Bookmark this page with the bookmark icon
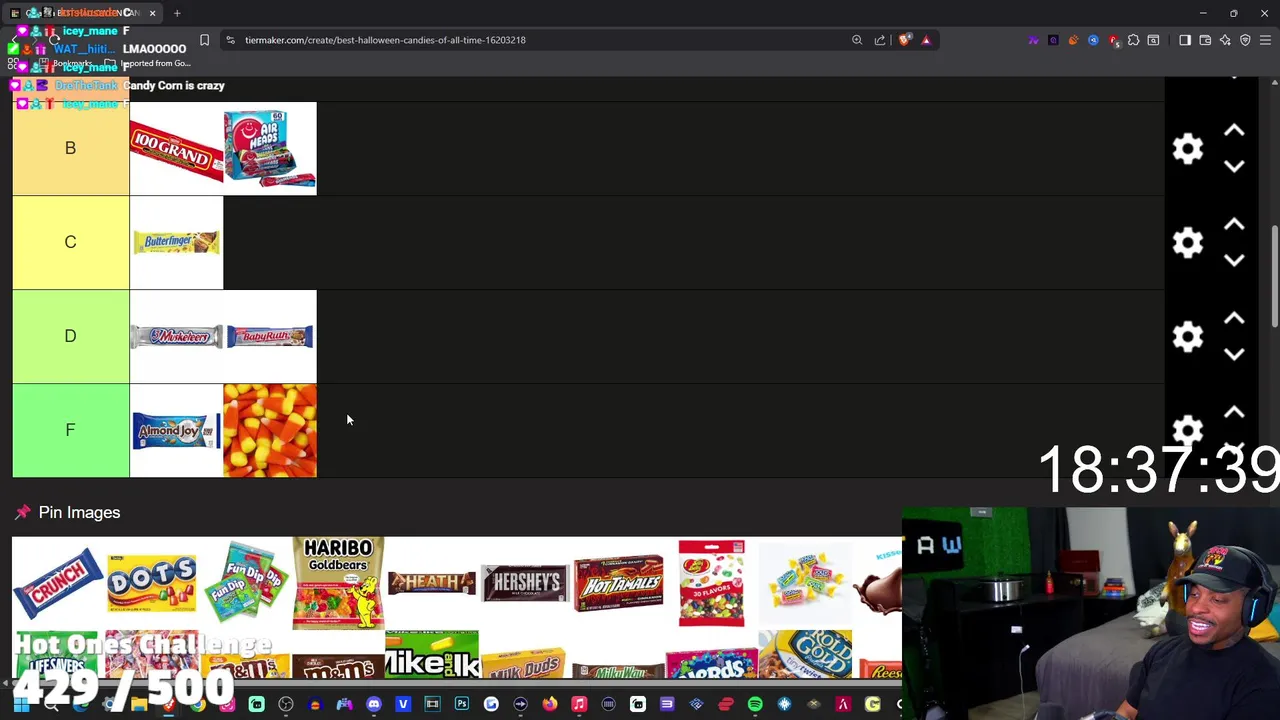Image resolution: width=1280 pixels, height=720 pixels. (204, 40)
